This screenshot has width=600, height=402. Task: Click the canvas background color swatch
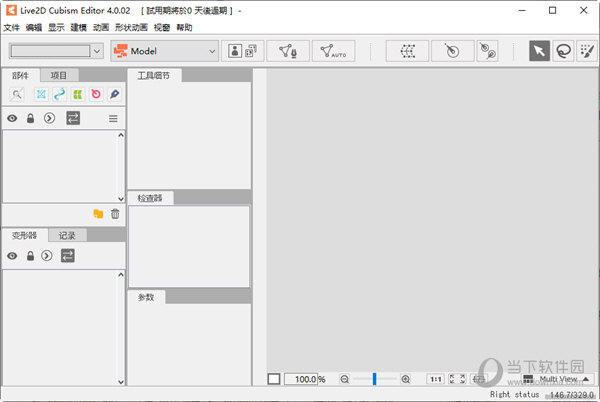pyautogui.click(x=274, y=379)
